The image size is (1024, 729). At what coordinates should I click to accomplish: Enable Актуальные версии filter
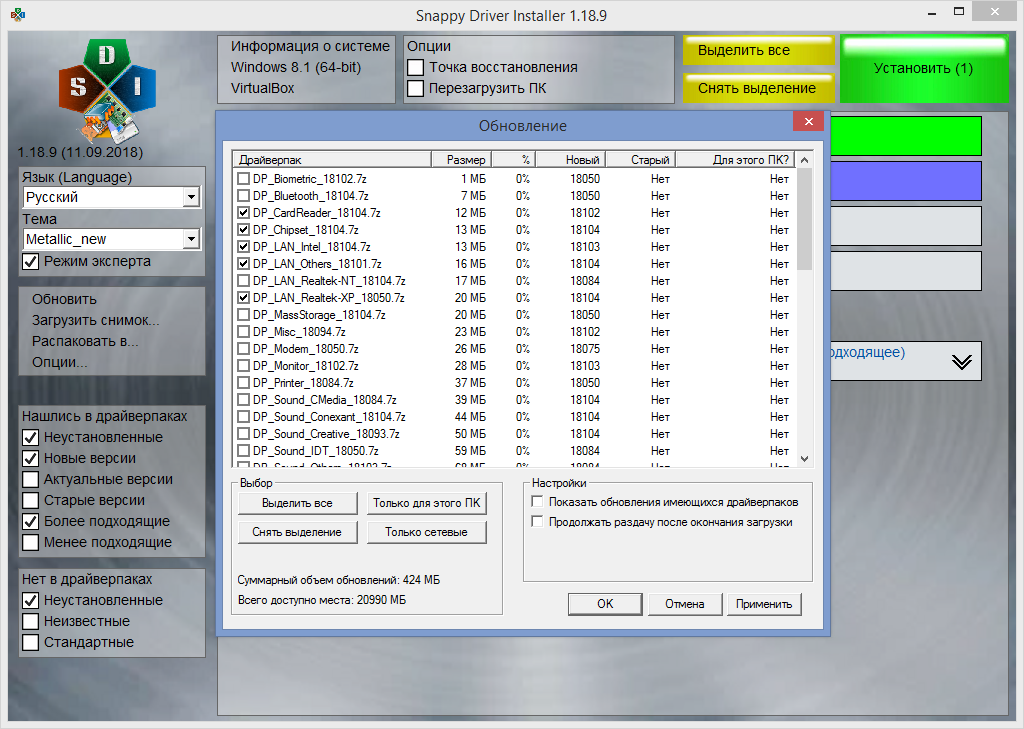[x=31, y=479]
